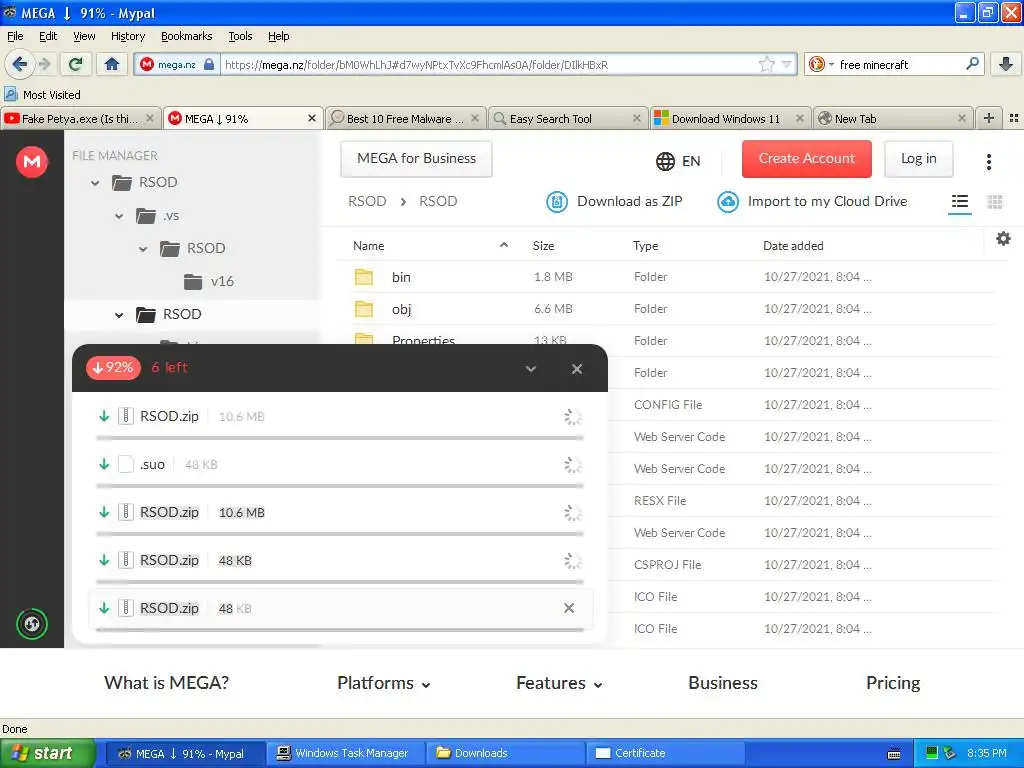Open the Downloads taskbar window
The width and height of the screenshot is (1024, 768).
pyautogui.click(x=505, y=754)
